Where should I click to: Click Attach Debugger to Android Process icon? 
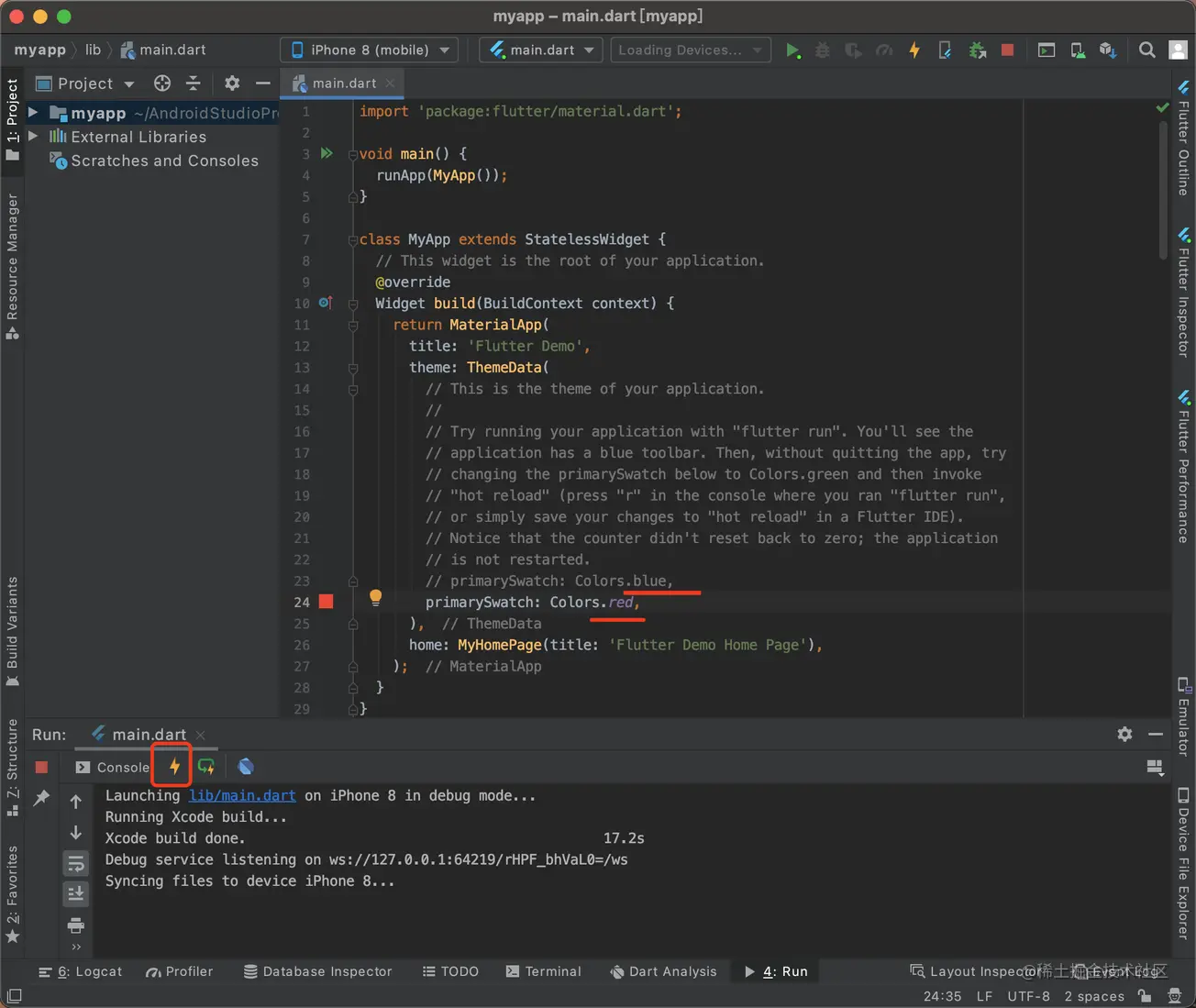(977, 50)
